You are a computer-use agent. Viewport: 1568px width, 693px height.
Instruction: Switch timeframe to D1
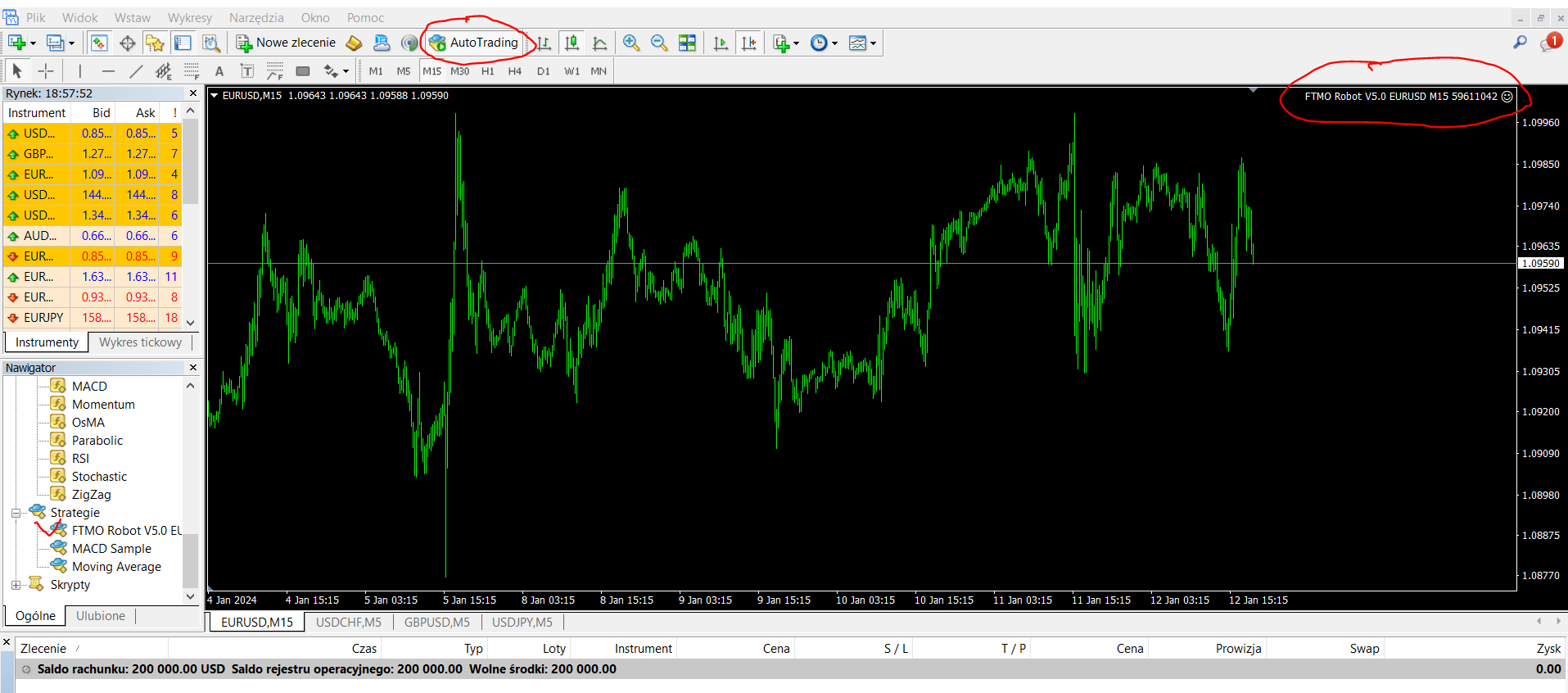[x=544, y=71]
